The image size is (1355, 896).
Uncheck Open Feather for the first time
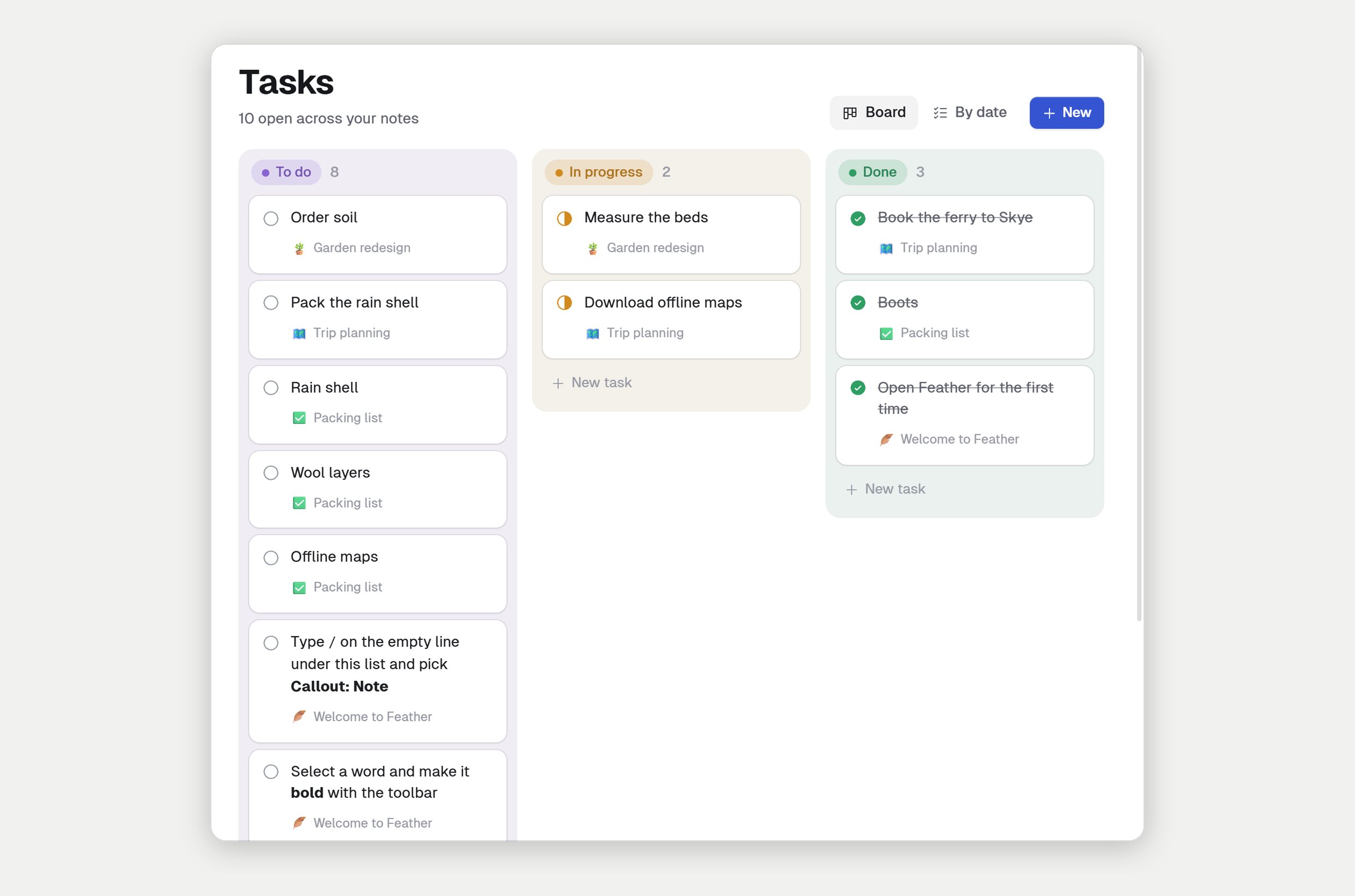point(858,388)
